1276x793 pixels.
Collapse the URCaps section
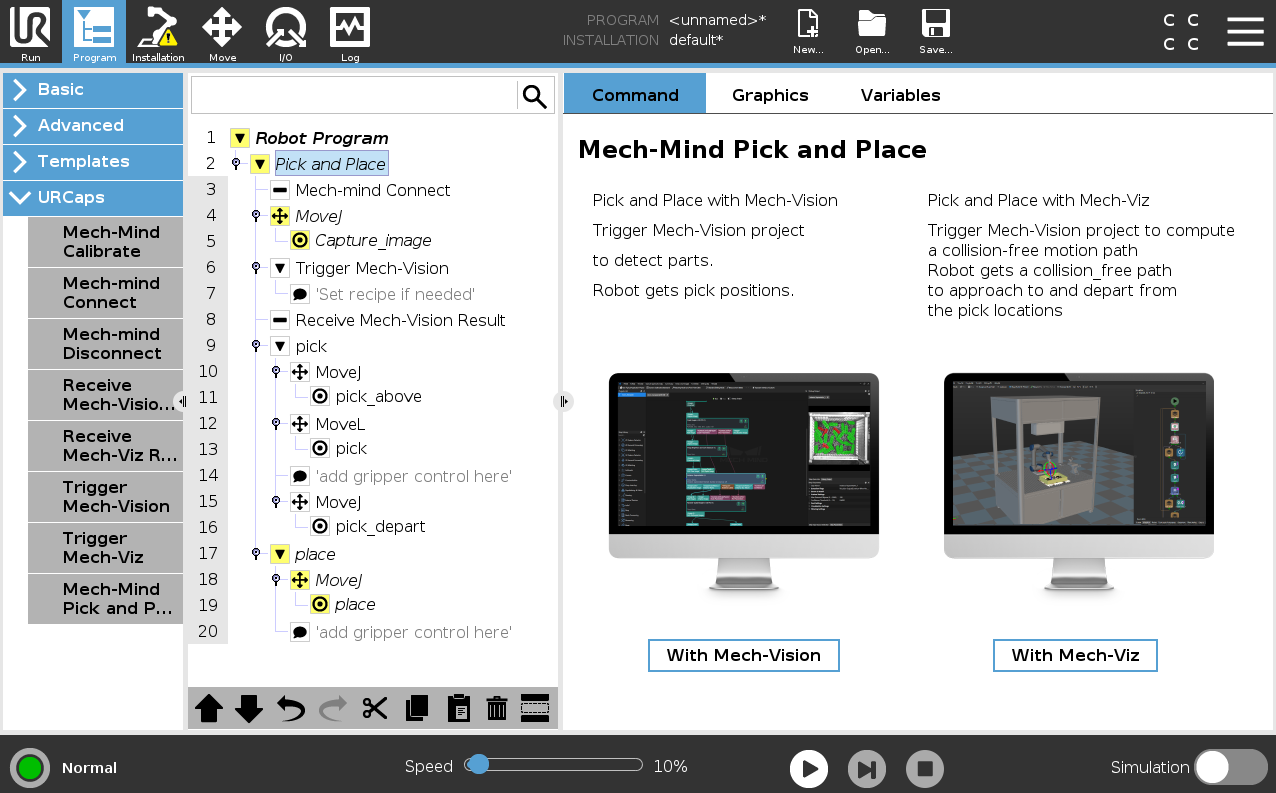coord(93,197)
